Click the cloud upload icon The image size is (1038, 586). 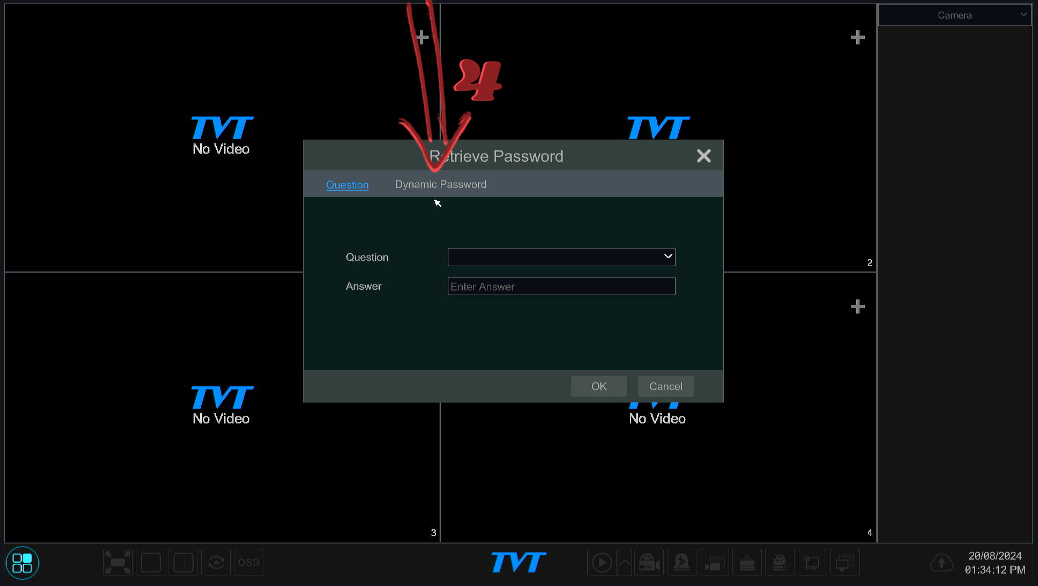[x=941, y=563]
